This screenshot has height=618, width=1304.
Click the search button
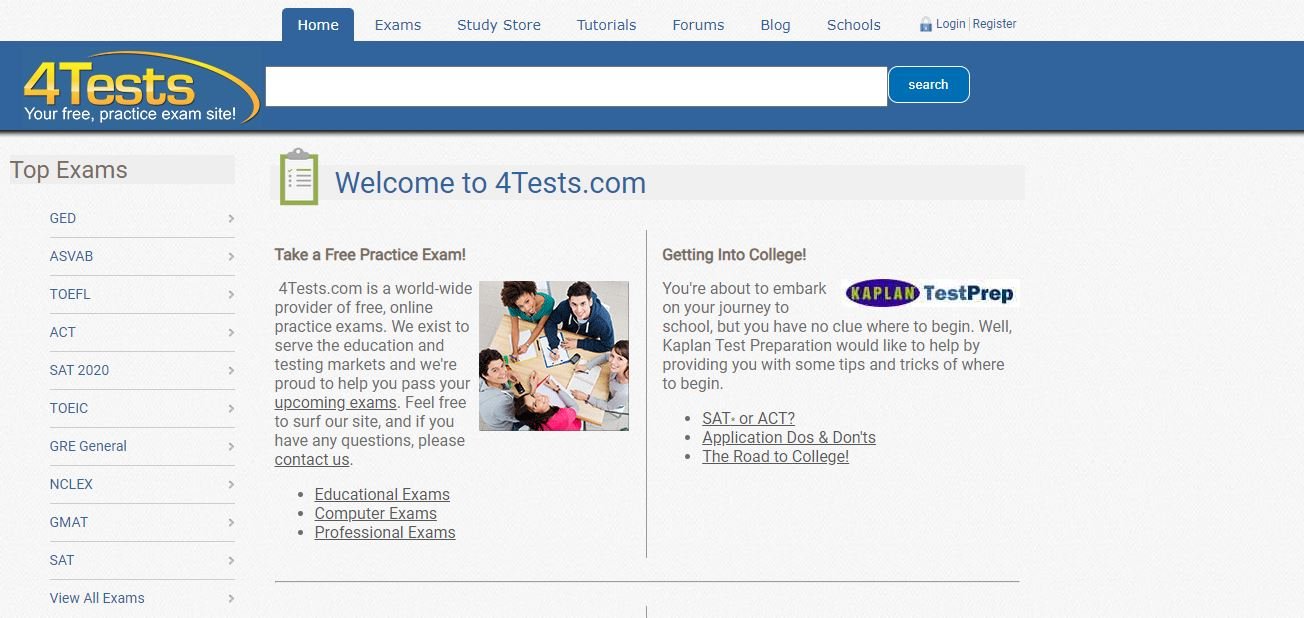pos(929,85)
